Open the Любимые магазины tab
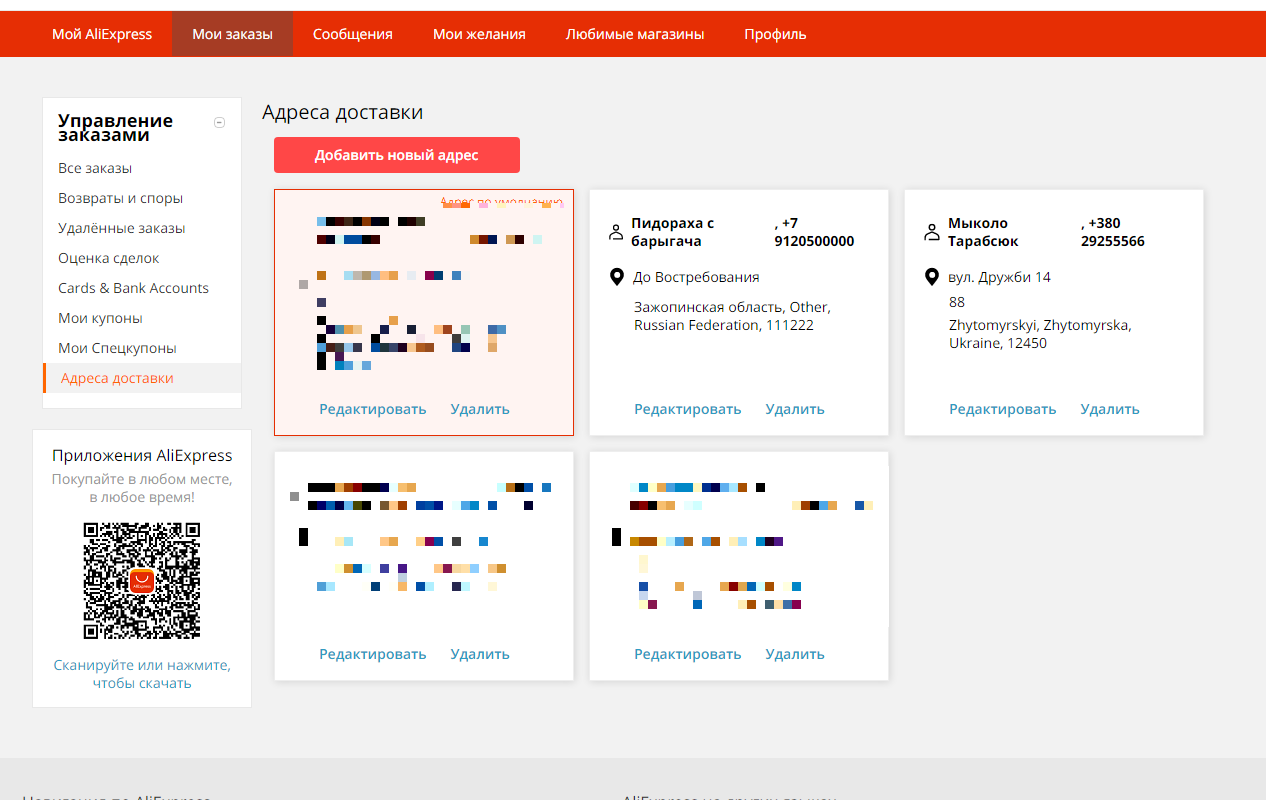Viewport: 1266px width, 800px height. pyautogui.click(x=635, y=34)
